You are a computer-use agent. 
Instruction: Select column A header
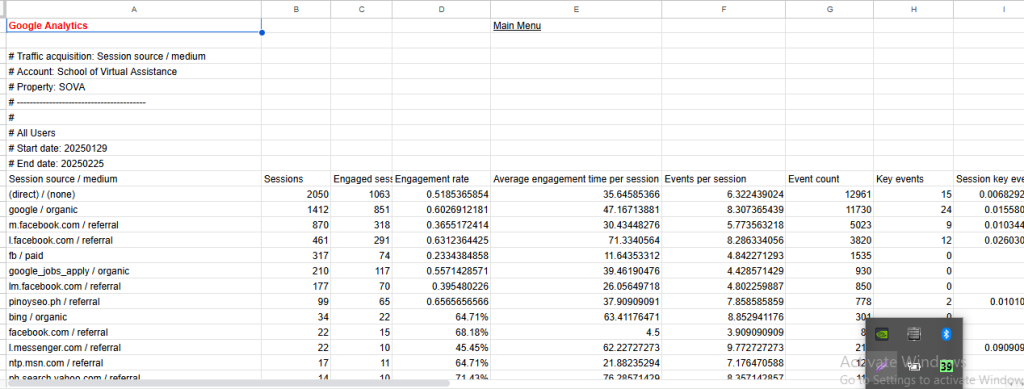(134, 9)
